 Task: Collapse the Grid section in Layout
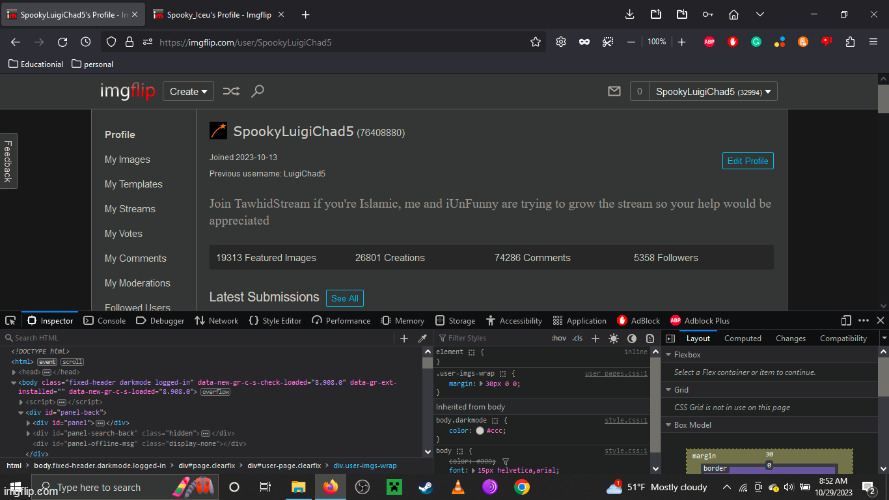(668, 390)
